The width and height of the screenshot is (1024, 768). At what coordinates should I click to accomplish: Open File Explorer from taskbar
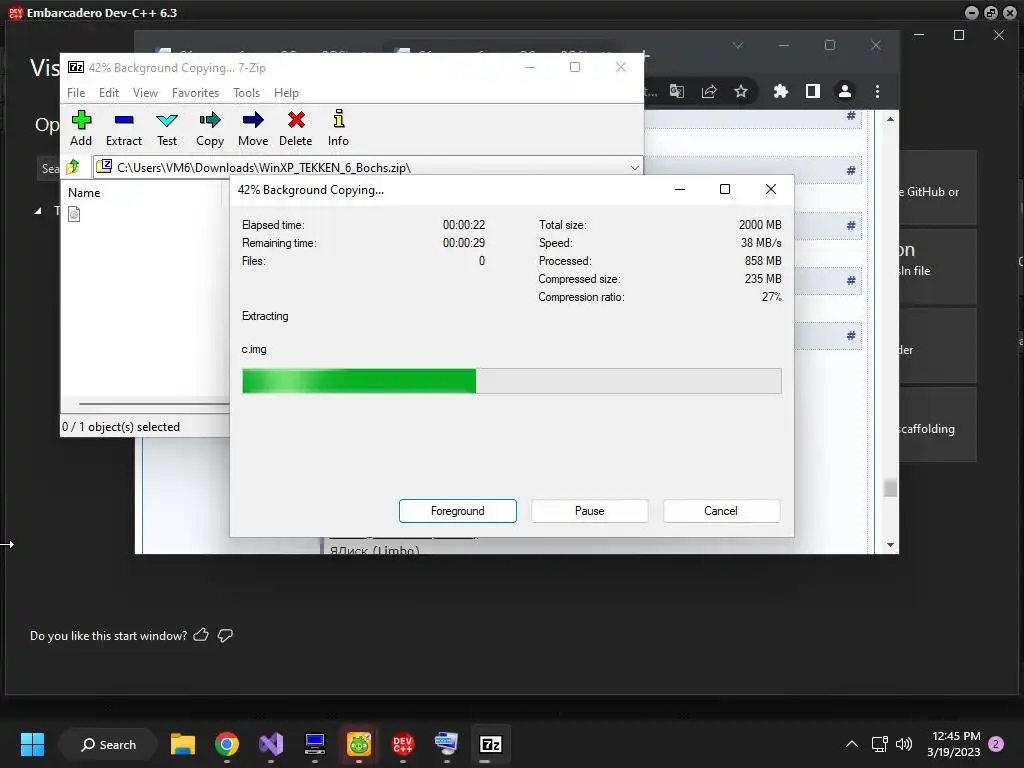point(183,744)
